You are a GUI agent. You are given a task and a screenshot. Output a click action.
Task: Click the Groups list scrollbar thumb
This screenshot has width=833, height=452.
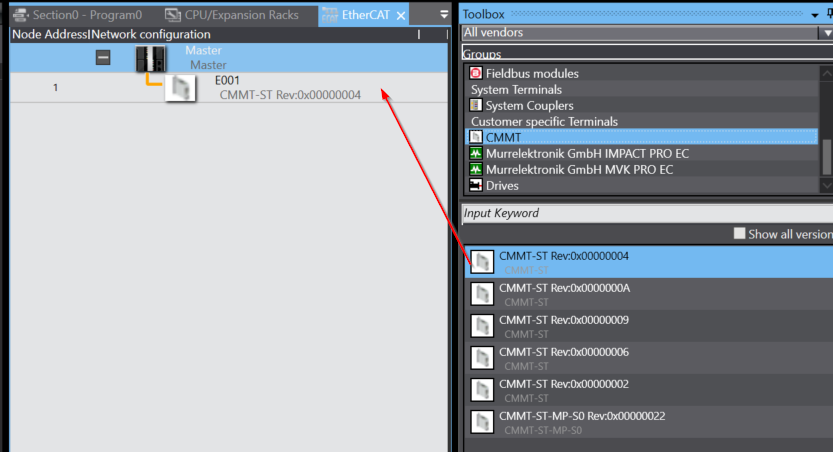827,157
